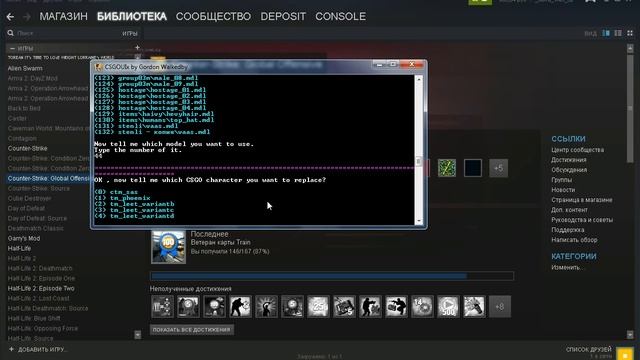Open the fifth unearned achievement icon
Image resolution: width=640 pixels, height=360 pixels.
pos(267,307)
